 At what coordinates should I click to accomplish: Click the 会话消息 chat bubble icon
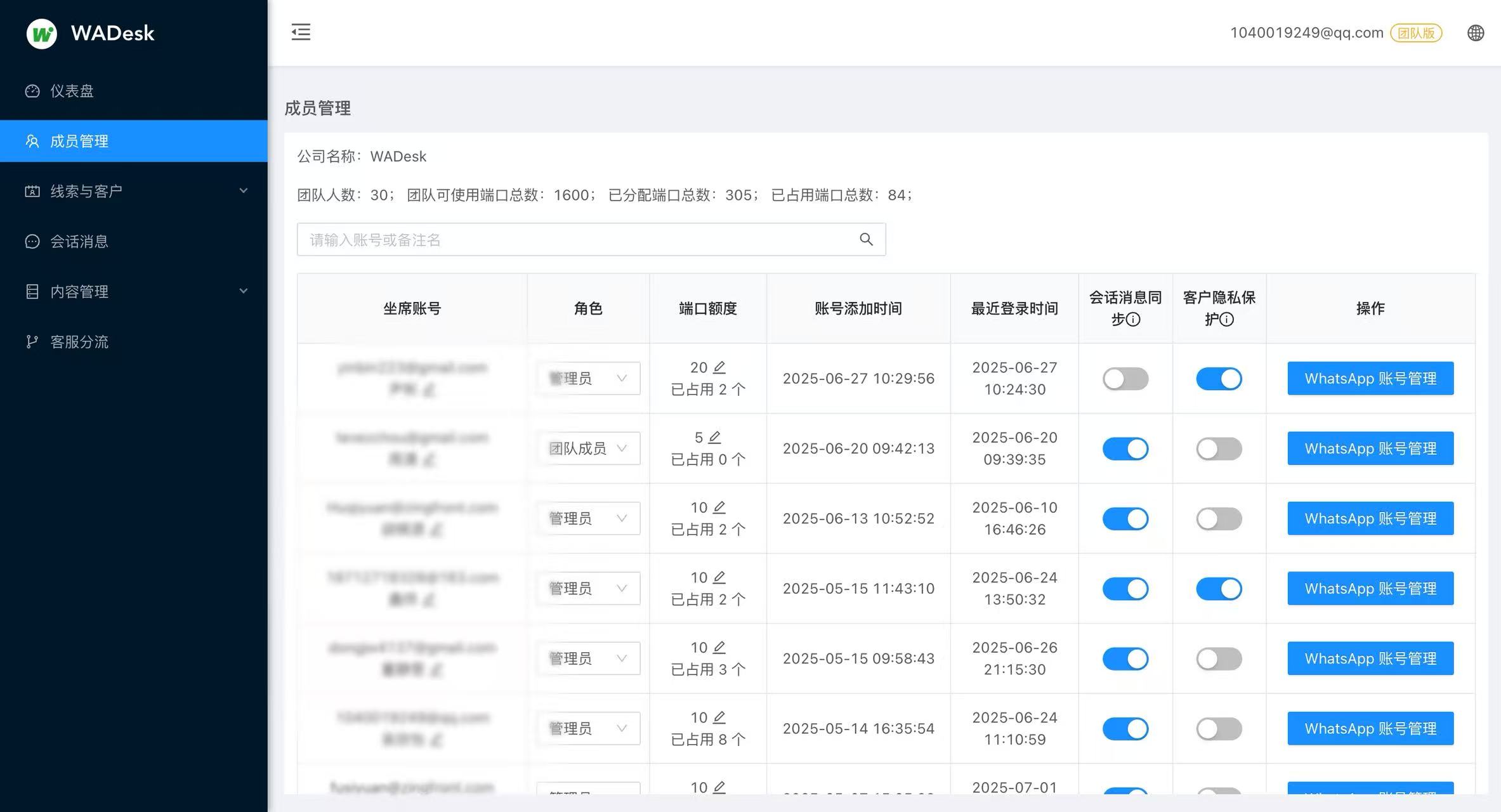(x=32, y=241)
